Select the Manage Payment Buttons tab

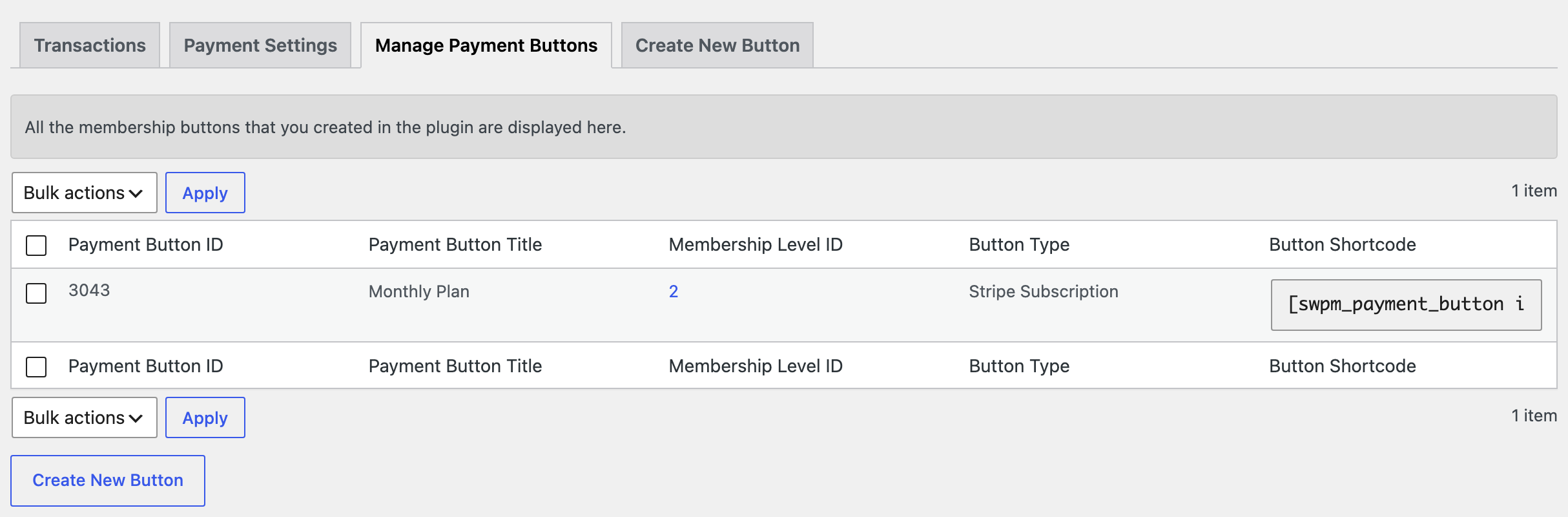click(486, 45)
